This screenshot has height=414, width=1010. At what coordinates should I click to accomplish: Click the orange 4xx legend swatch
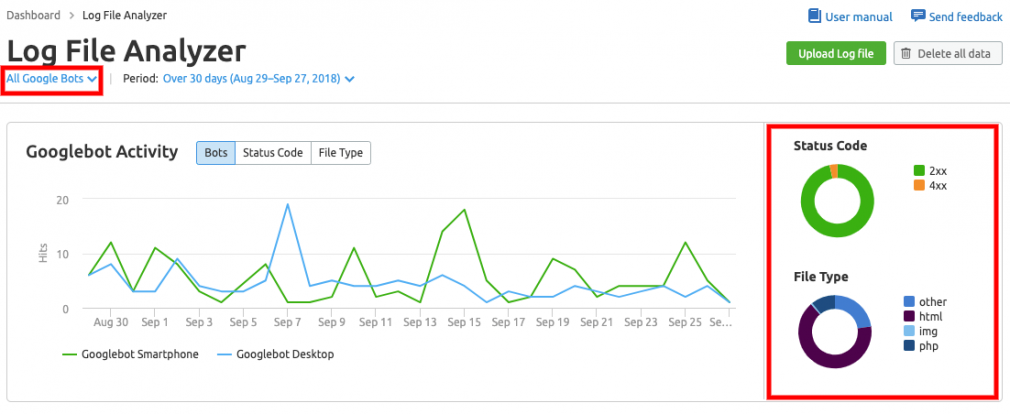tap(919, 185)
